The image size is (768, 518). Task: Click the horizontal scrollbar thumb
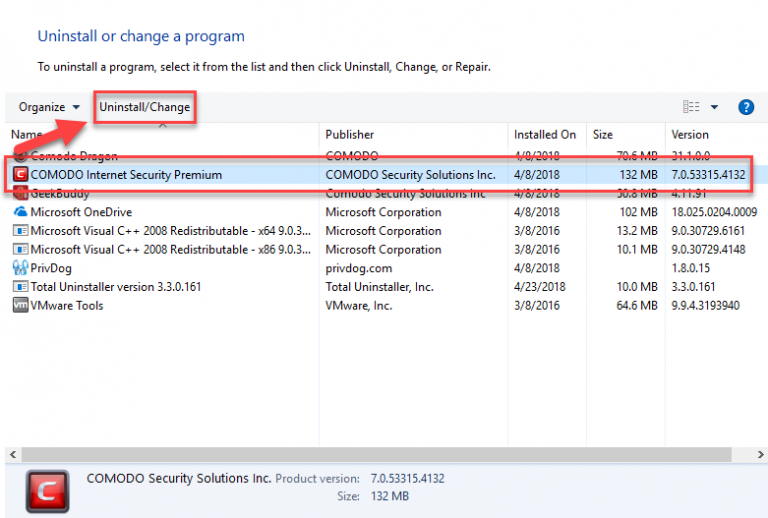(377, 454)
